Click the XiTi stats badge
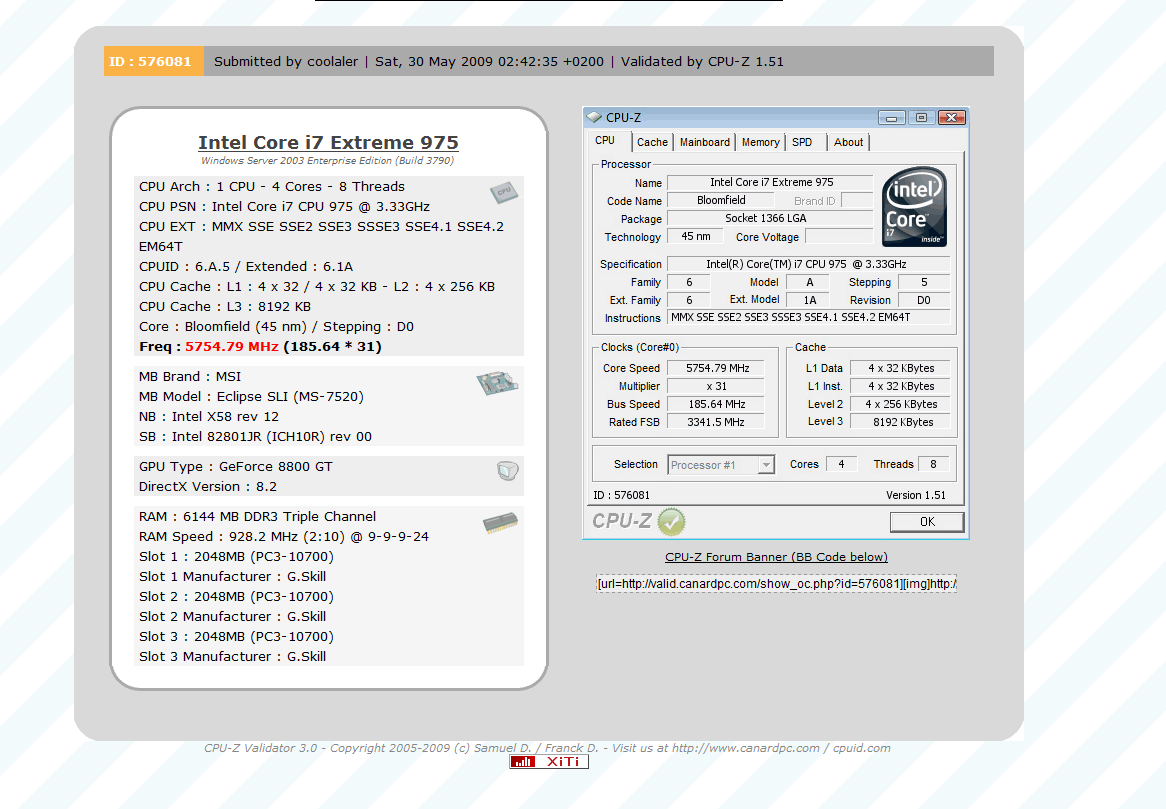1166x809 pixels. (x=549, y=761)
